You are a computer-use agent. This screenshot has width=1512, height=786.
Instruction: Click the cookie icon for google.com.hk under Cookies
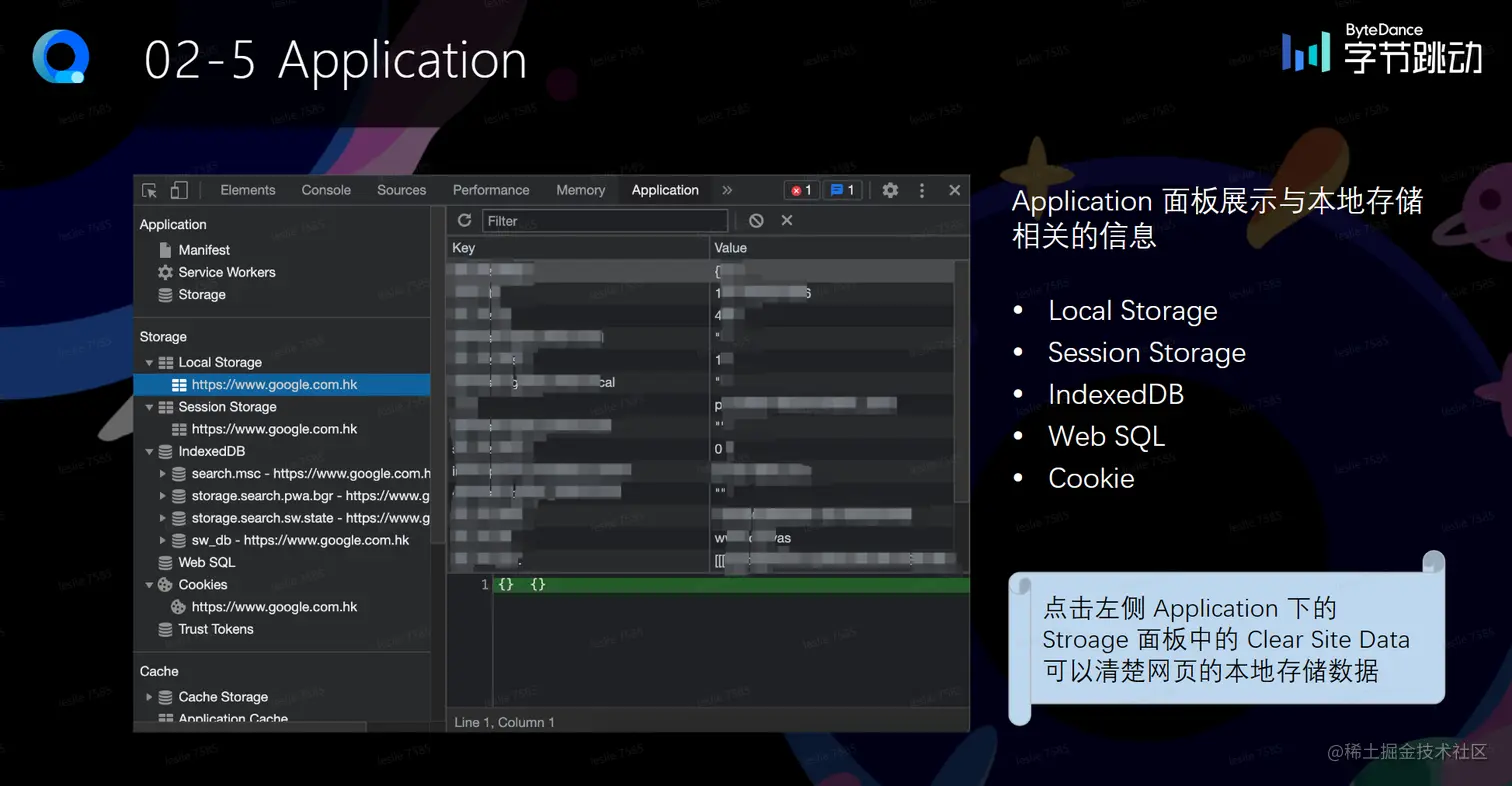point(179,607)
